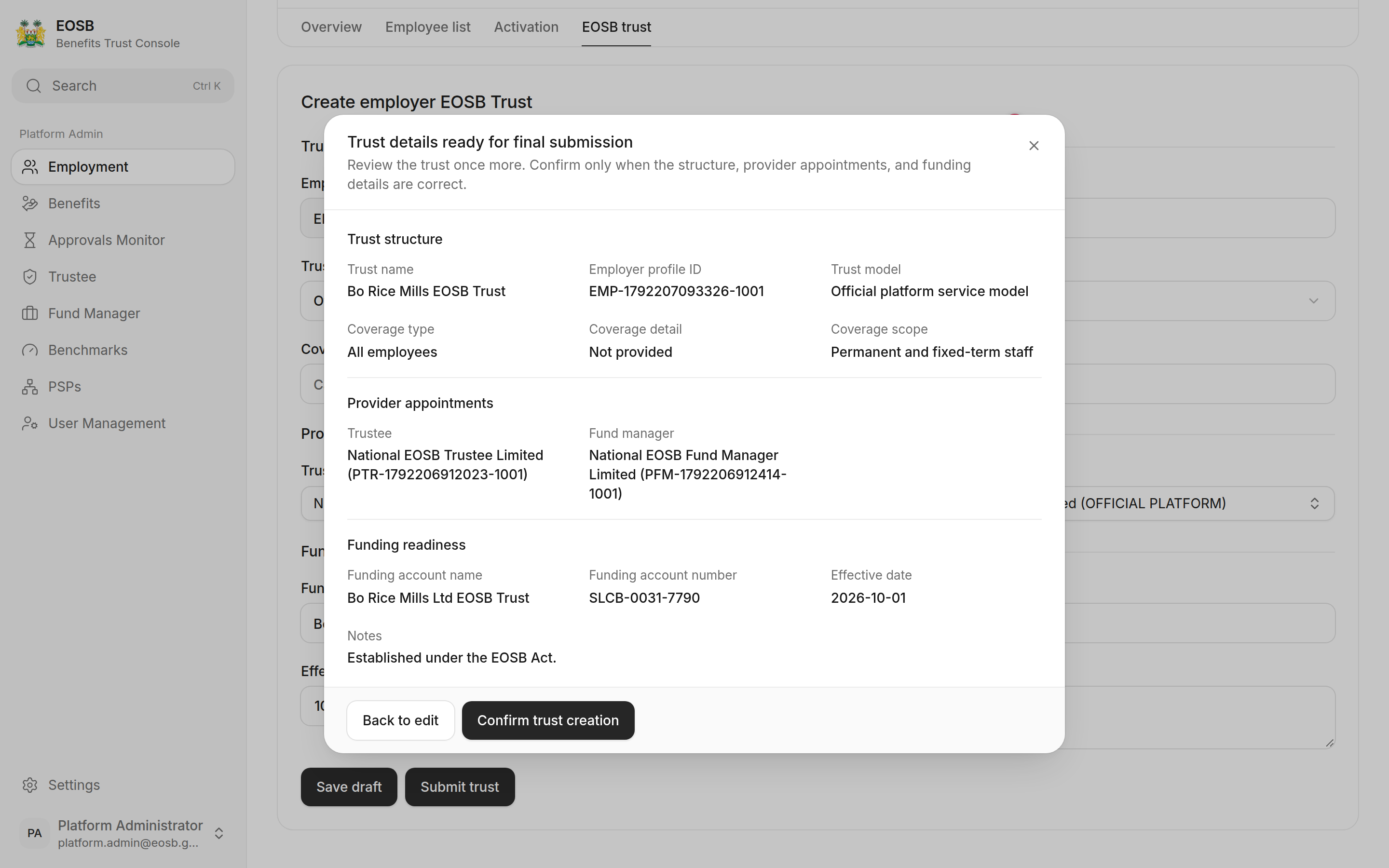
Task: Select the EOSB trust tab
Action: 616,27
